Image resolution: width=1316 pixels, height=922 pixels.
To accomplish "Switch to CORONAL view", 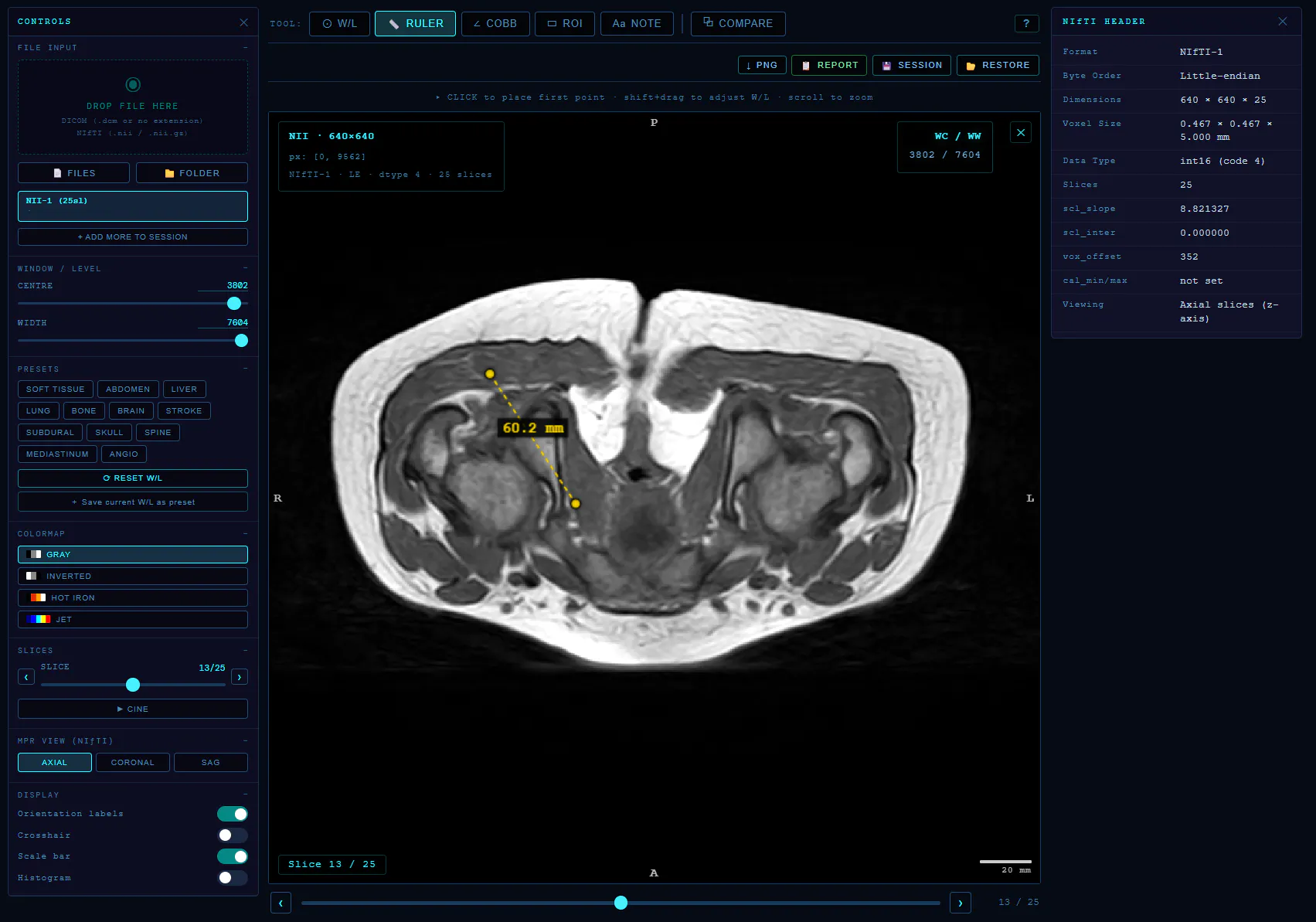I will click(133, 763).
